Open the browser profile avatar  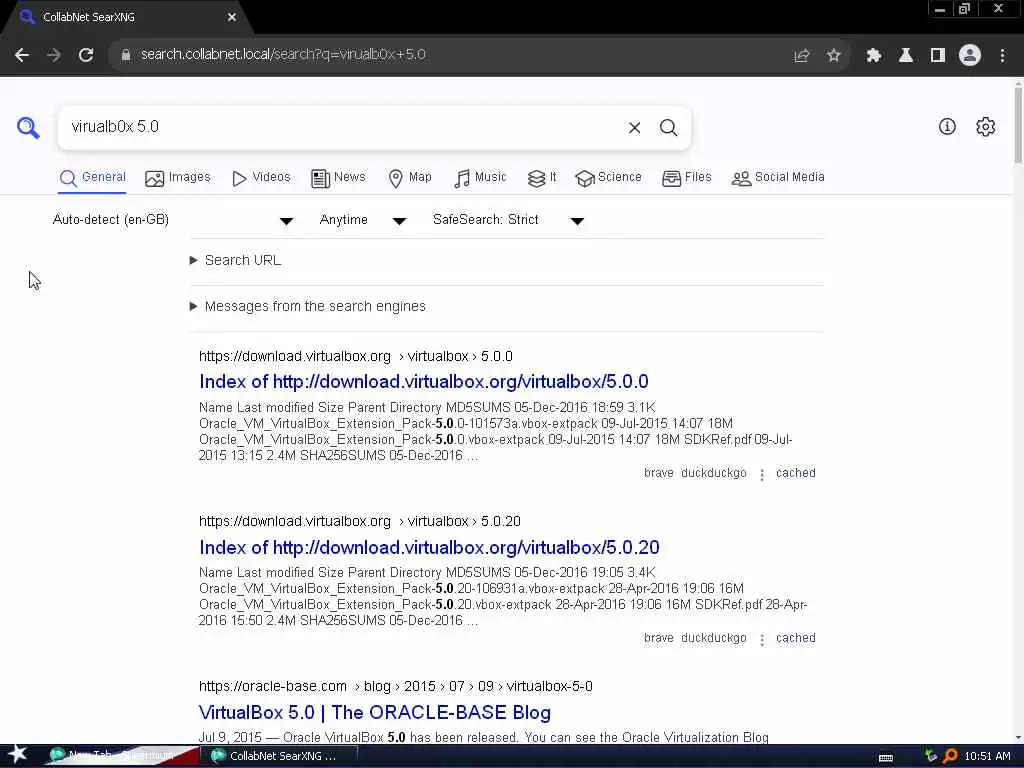(970, 55)
